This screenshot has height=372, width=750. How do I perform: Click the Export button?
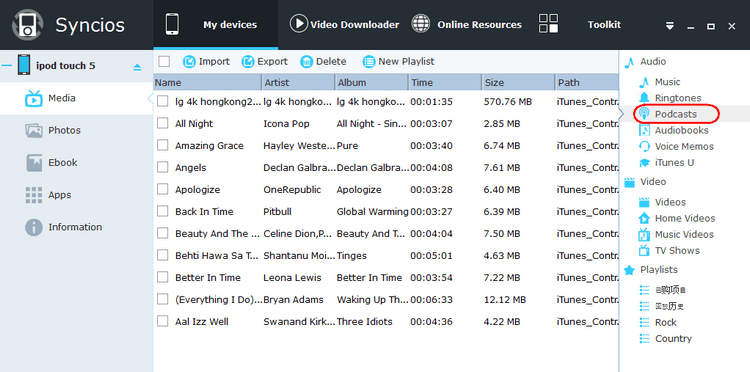265,62
